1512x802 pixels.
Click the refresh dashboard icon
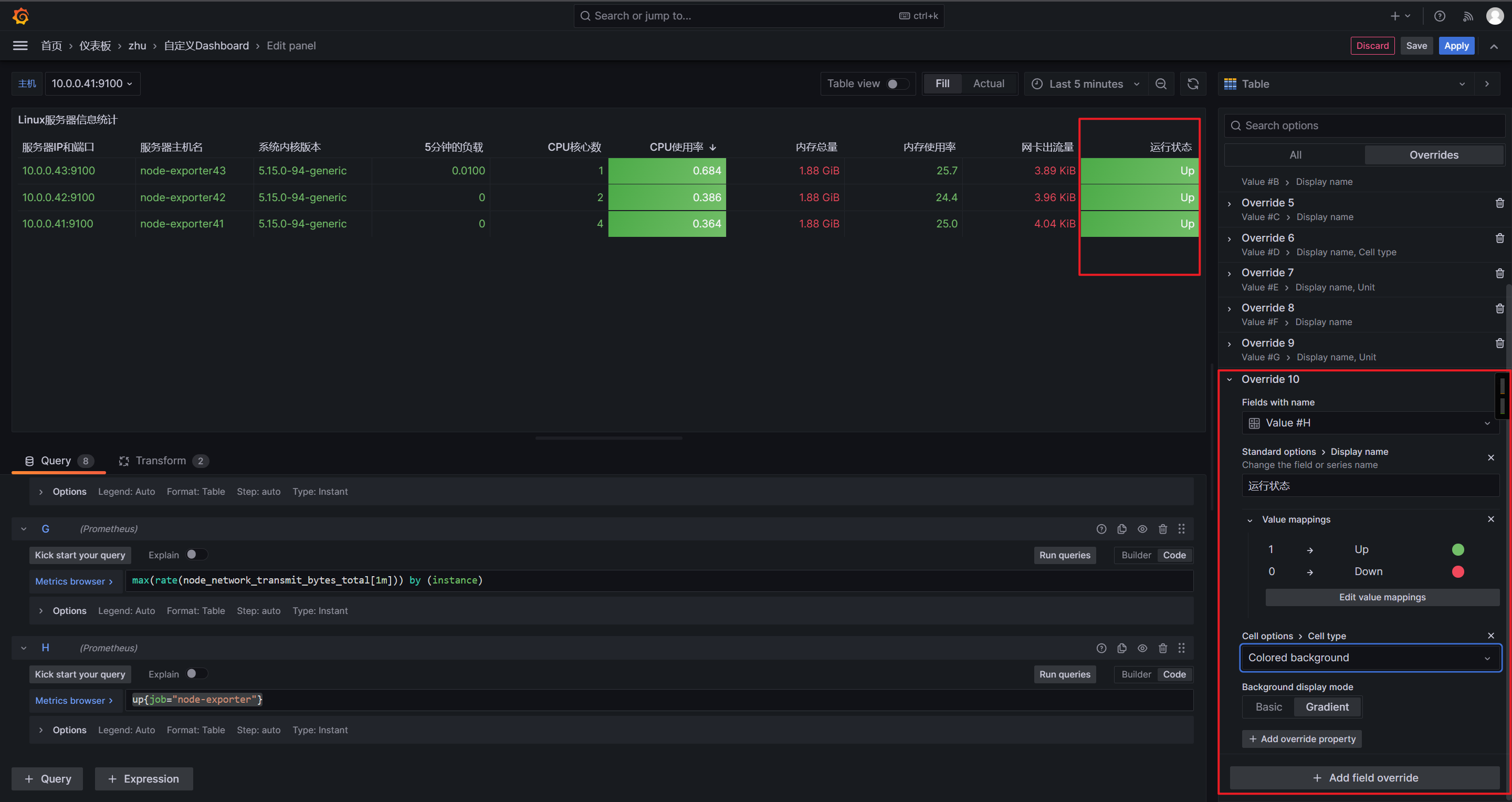click(1193, 84)
